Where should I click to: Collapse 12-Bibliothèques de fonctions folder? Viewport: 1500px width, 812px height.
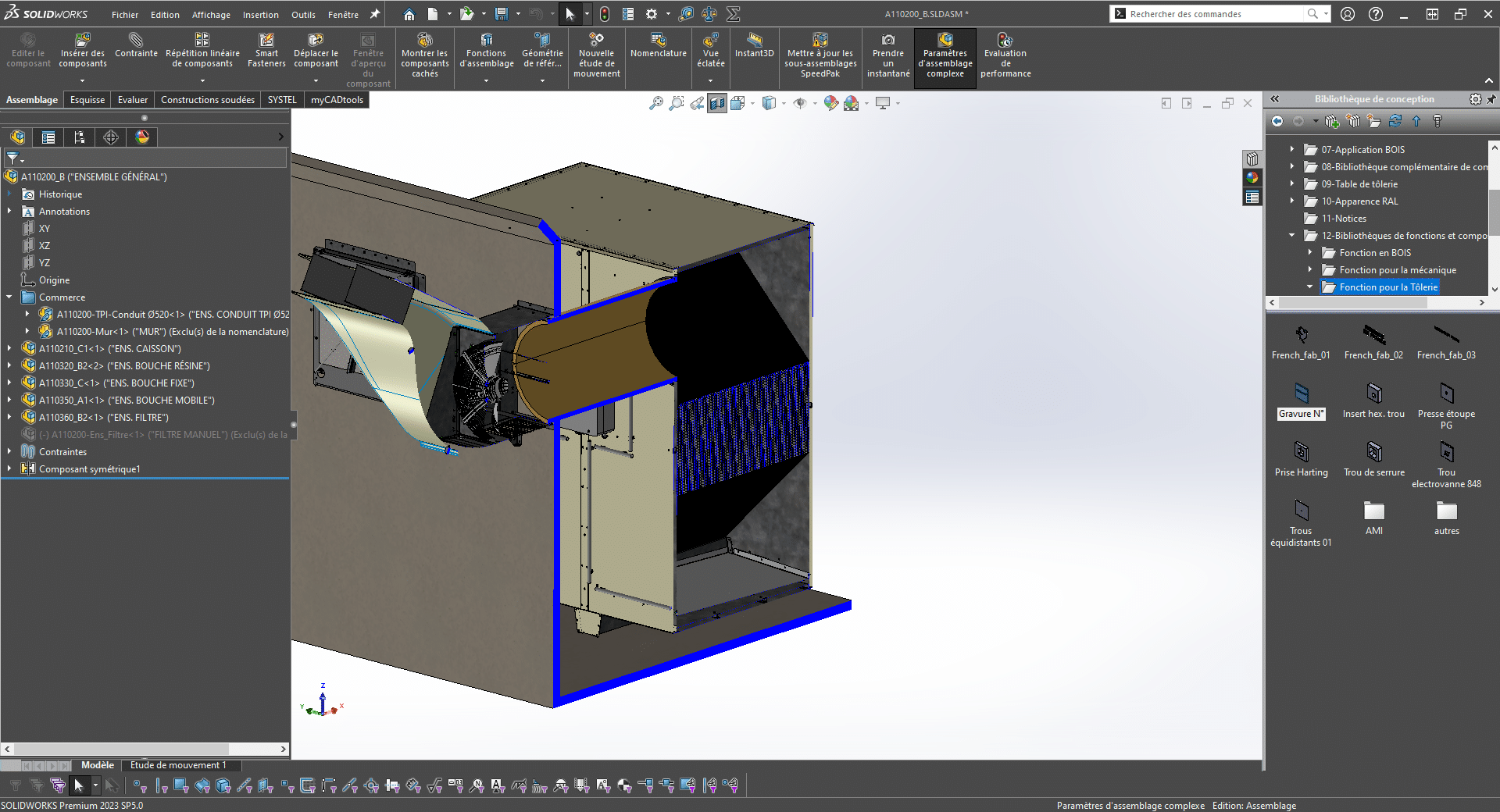(1291, 235)
